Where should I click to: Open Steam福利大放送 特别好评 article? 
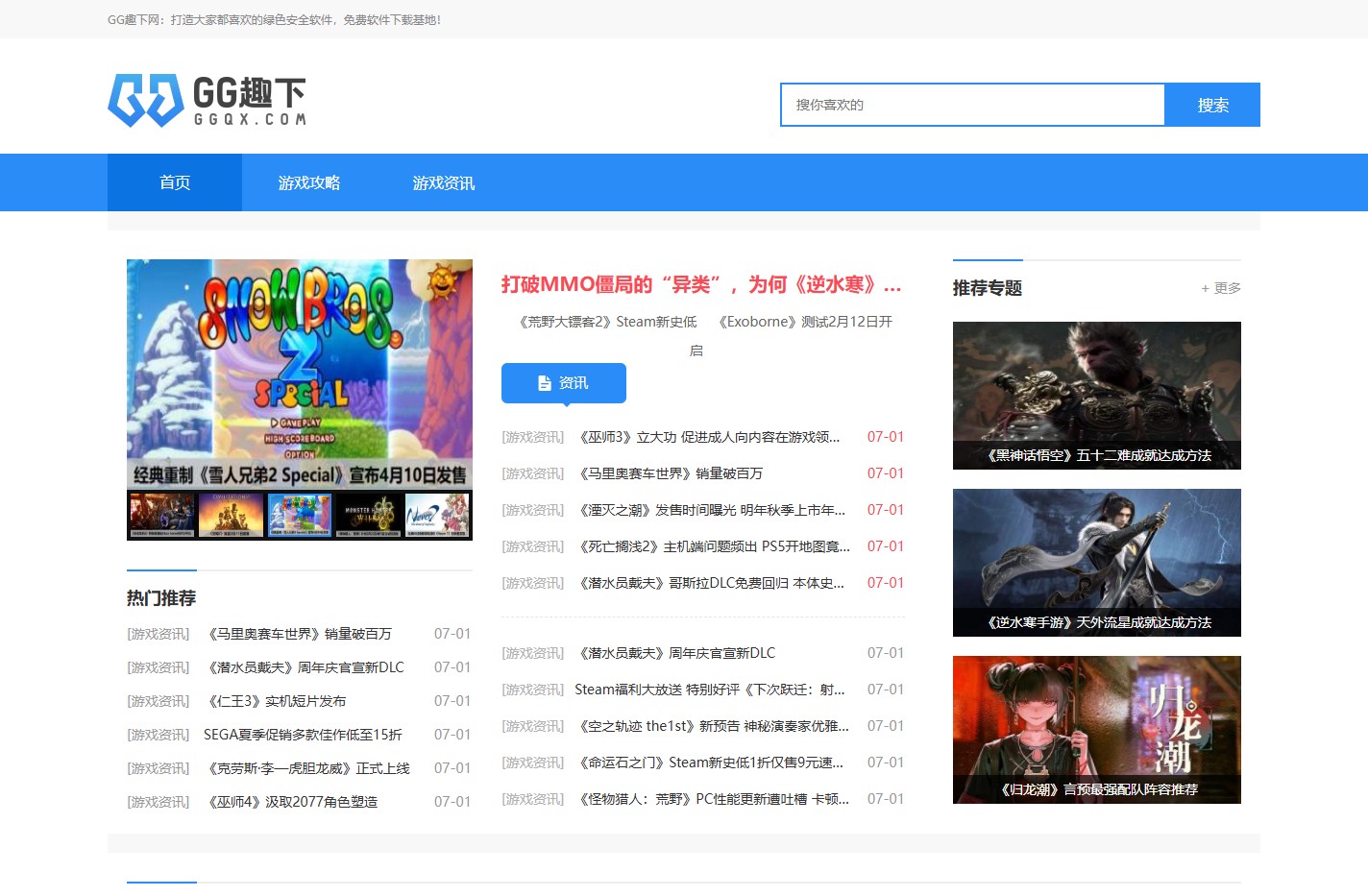coord(711,690)
